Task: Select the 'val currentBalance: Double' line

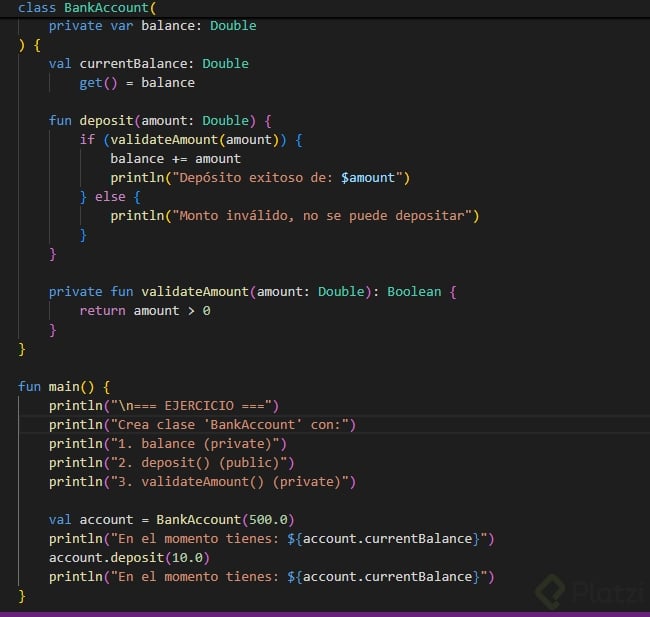Action: pyautogui.click(x=149, y=64)
